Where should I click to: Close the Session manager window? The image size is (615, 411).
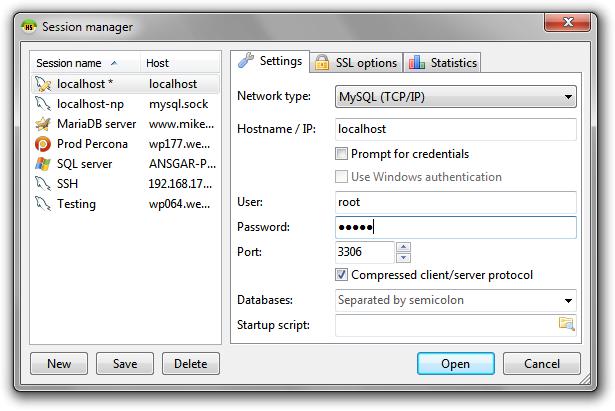click(567, 22)
